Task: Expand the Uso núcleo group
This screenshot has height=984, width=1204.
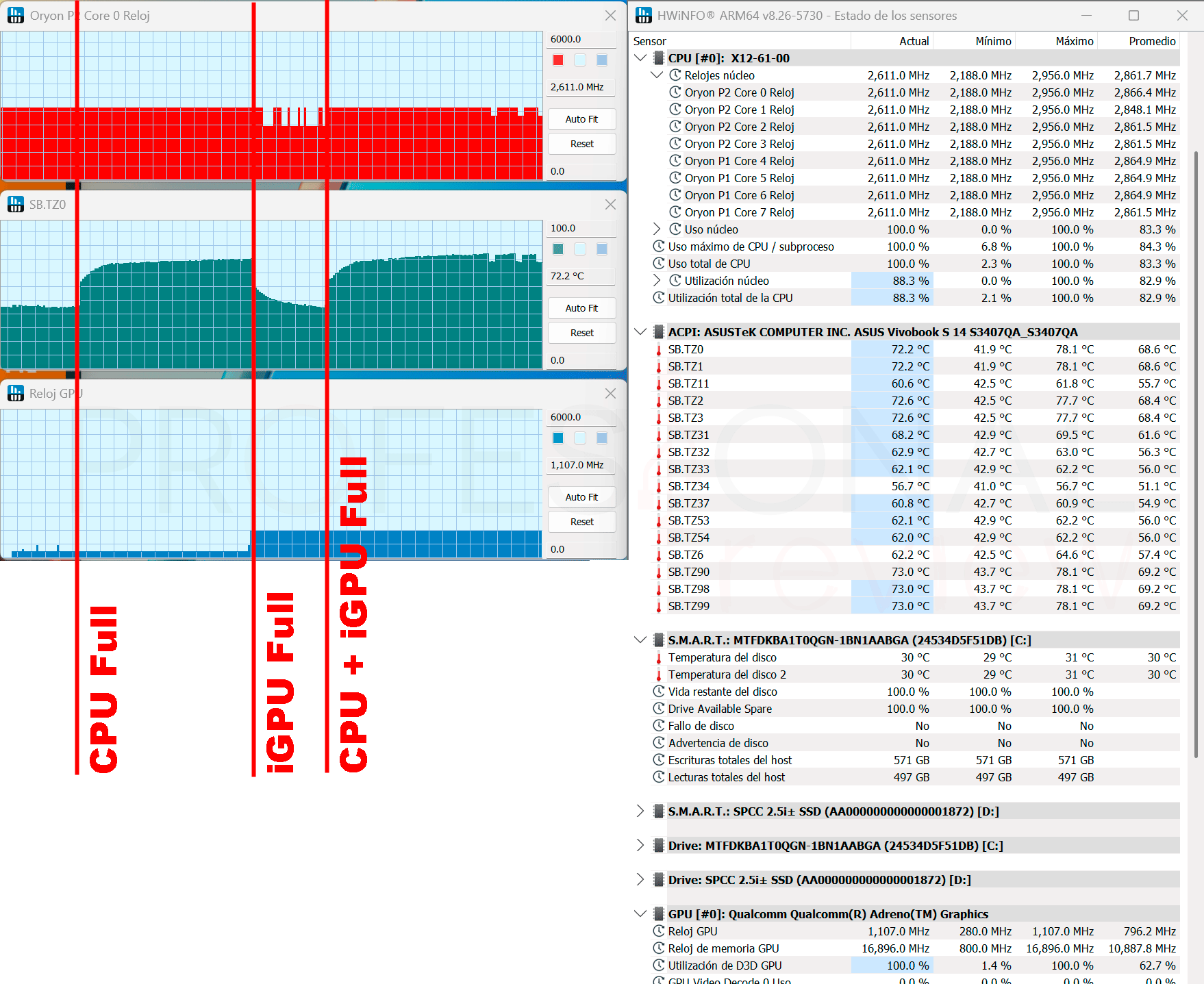Action: click(x=657, y=229)
